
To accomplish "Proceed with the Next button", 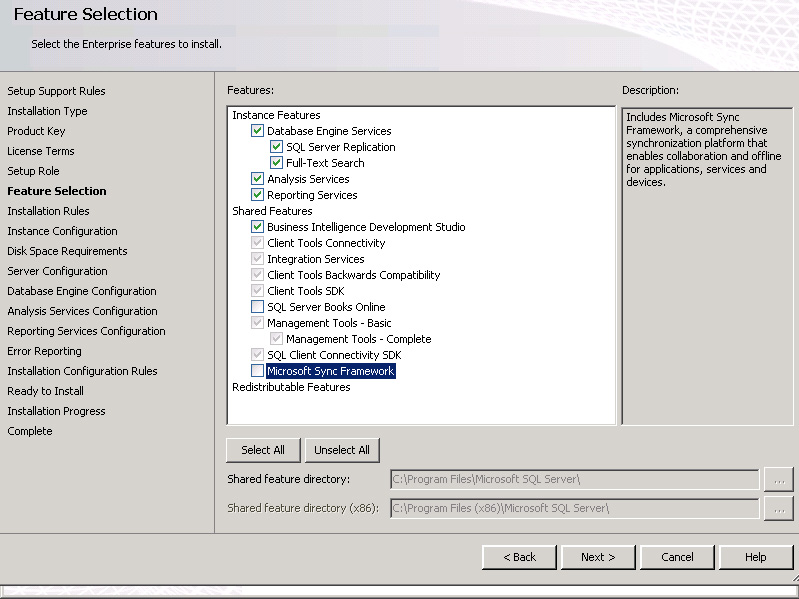I will tap(598, 557).
